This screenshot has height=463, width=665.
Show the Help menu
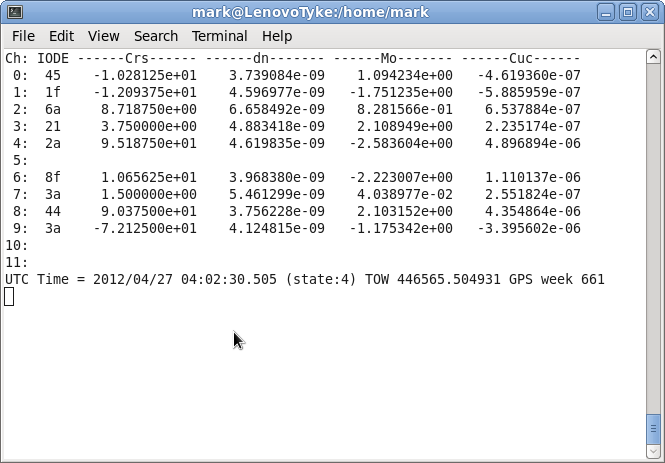pyautogui.click(x=277, y=36)
